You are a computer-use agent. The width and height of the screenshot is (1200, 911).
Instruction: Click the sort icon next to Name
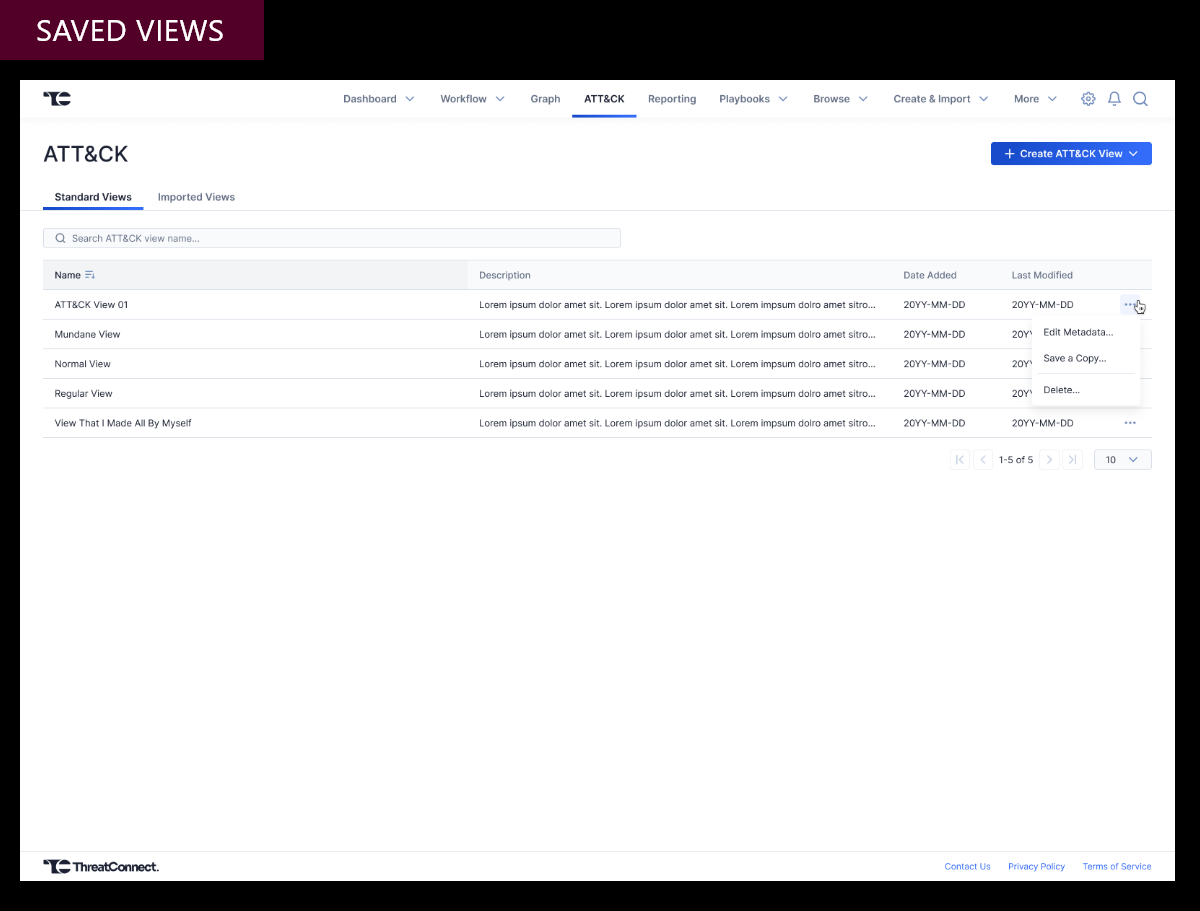point(90,275)
